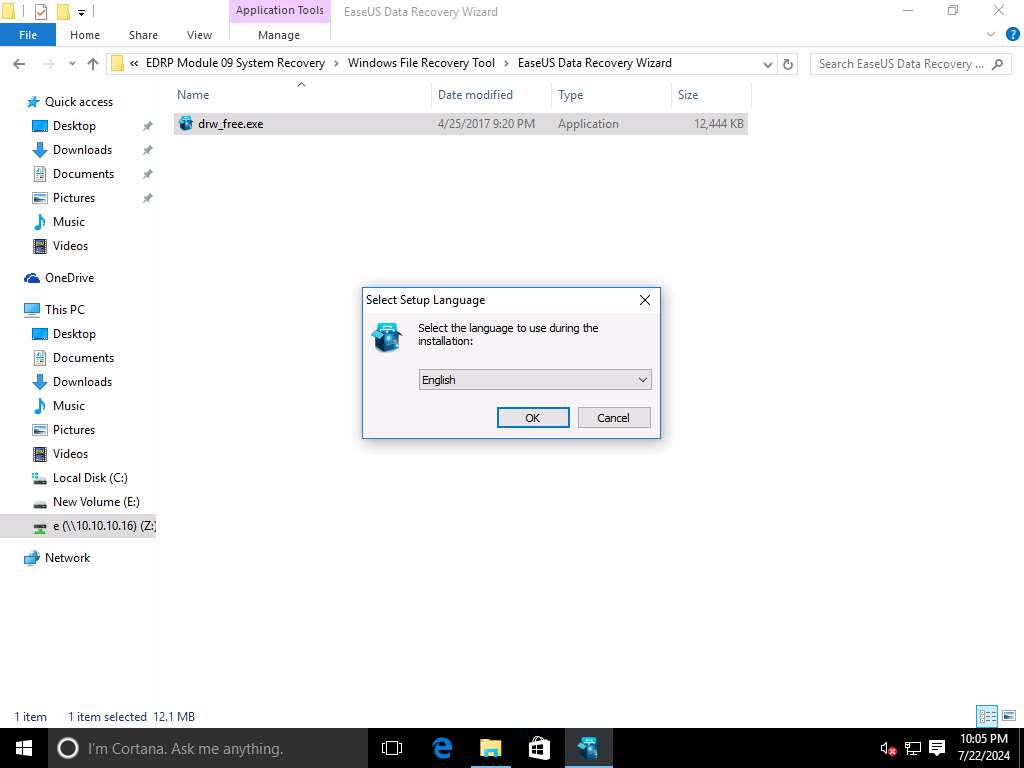Click the EaseUS installer icon in dialog

(x=387, y=338)
